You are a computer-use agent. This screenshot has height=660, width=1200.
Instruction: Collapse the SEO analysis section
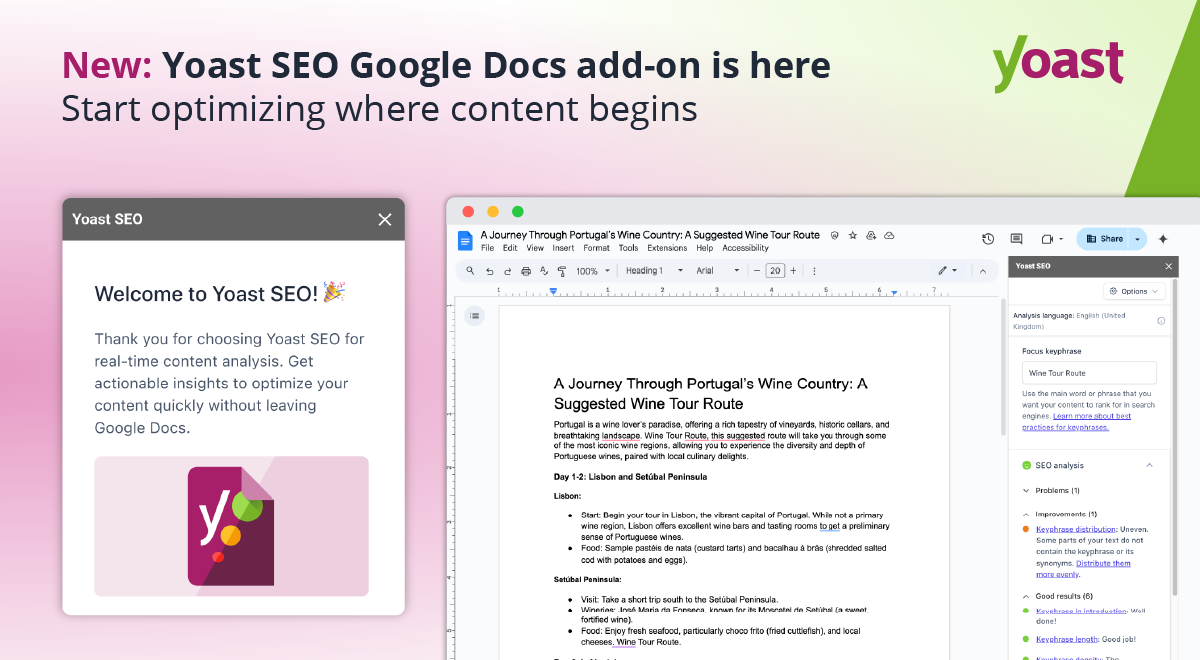click(1149, 465)
